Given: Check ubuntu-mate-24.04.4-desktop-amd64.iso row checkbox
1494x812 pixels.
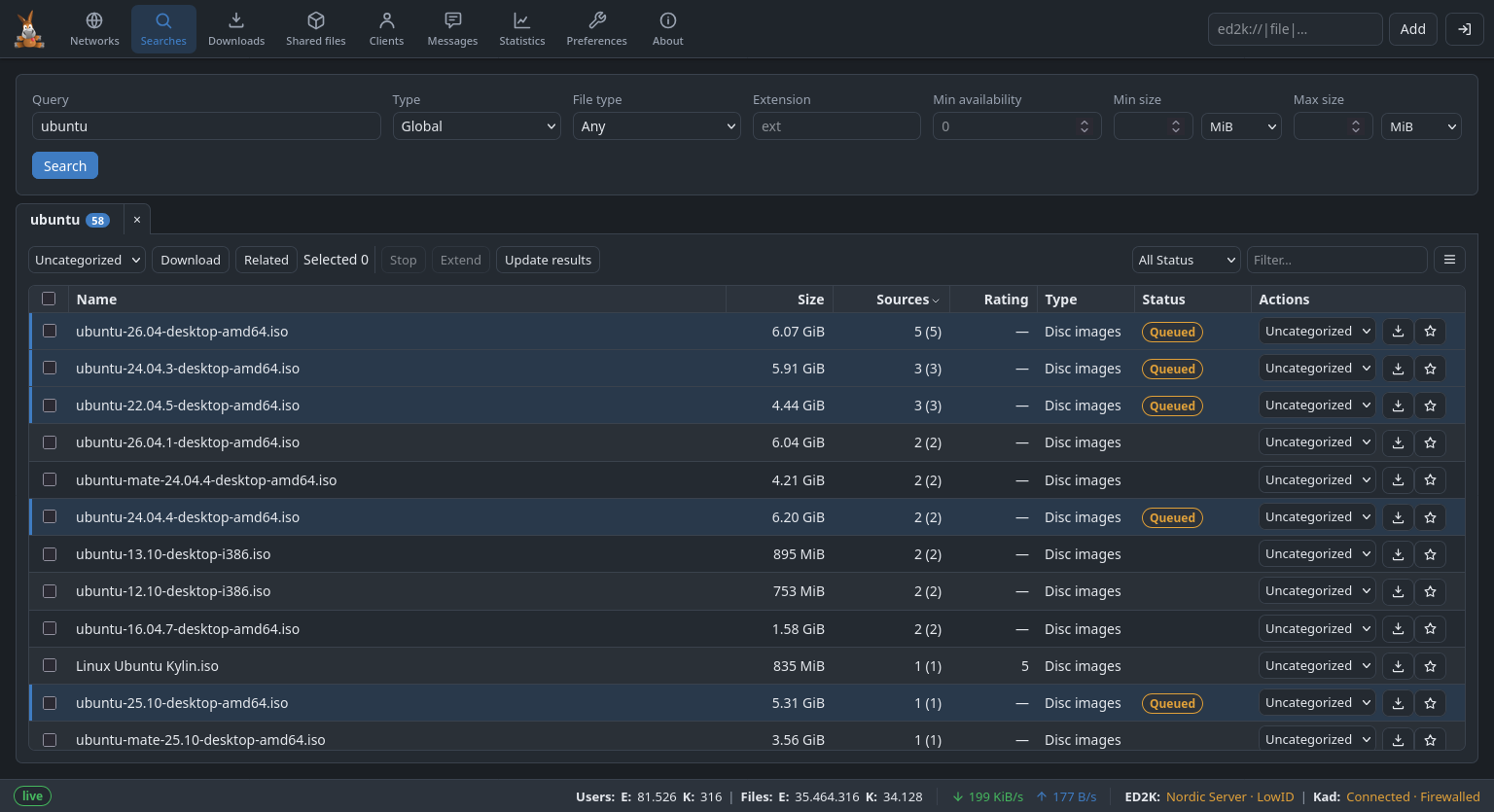Looking at the screenshot, I should point(50,479).
